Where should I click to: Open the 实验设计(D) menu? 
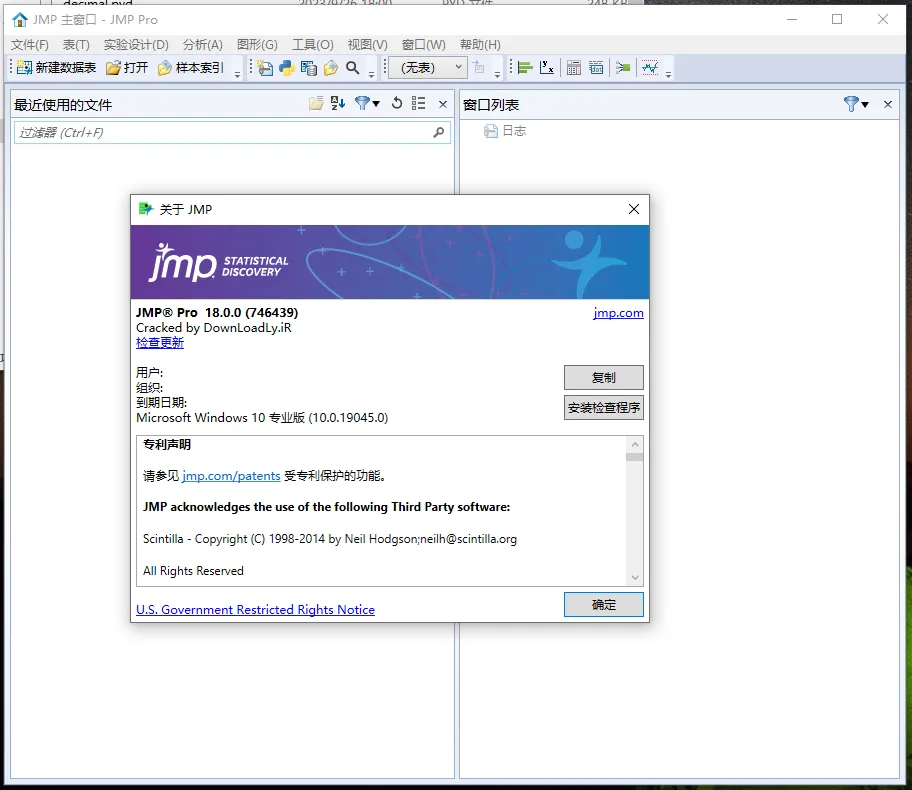[x=136, y=45]
